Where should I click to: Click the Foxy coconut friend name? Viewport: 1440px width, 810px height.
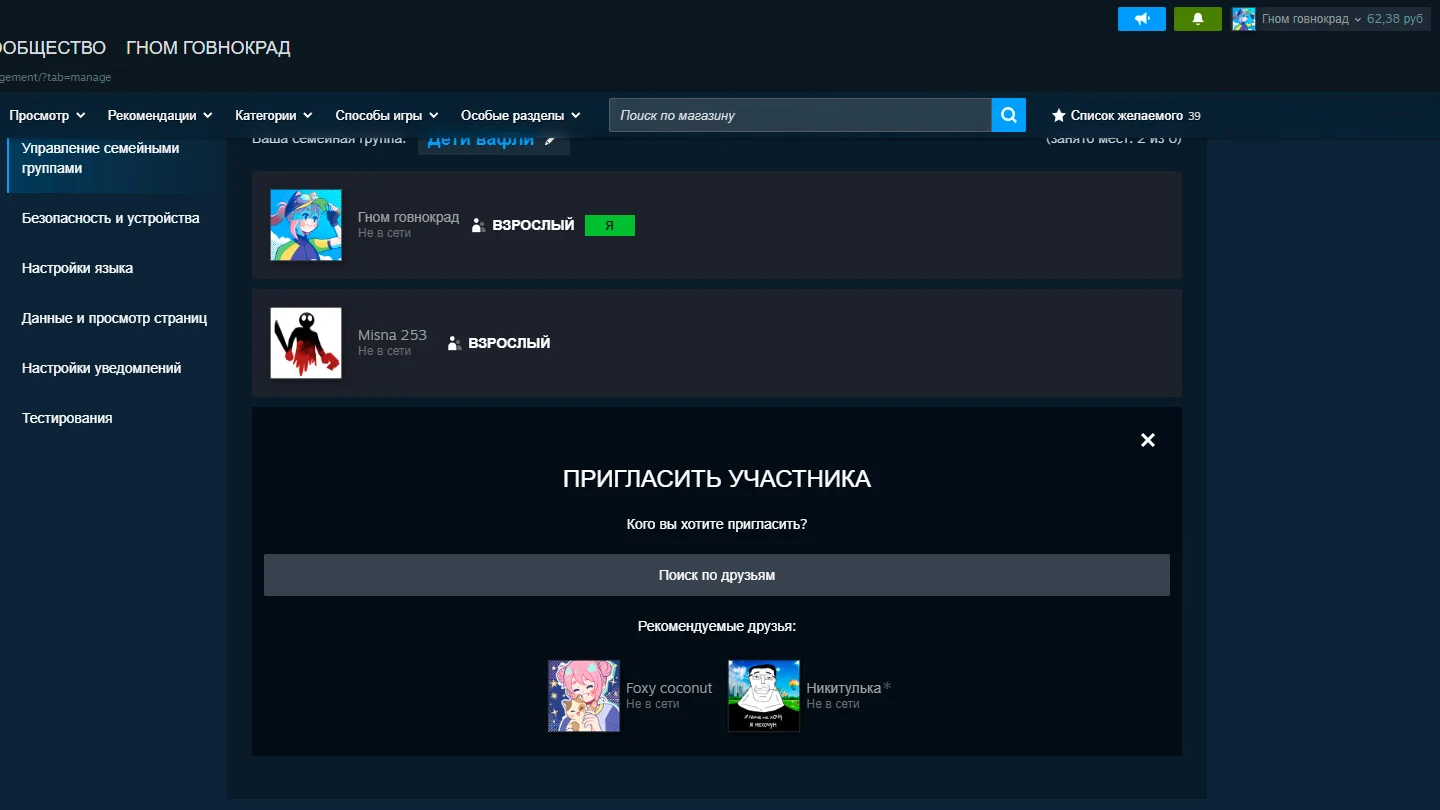point(669,688)
